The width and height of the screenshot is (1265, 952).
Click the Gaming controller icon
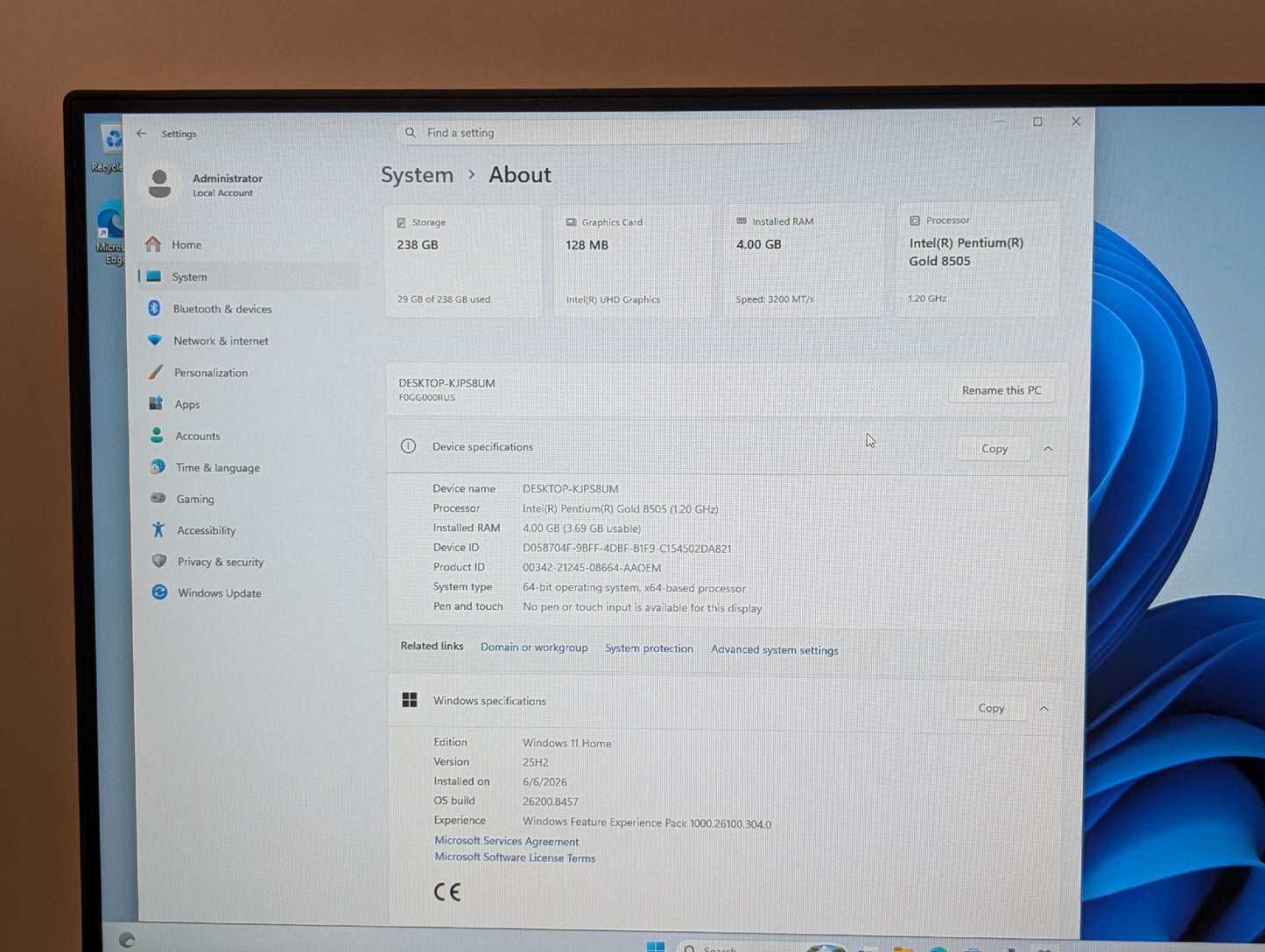click(158, 498)
